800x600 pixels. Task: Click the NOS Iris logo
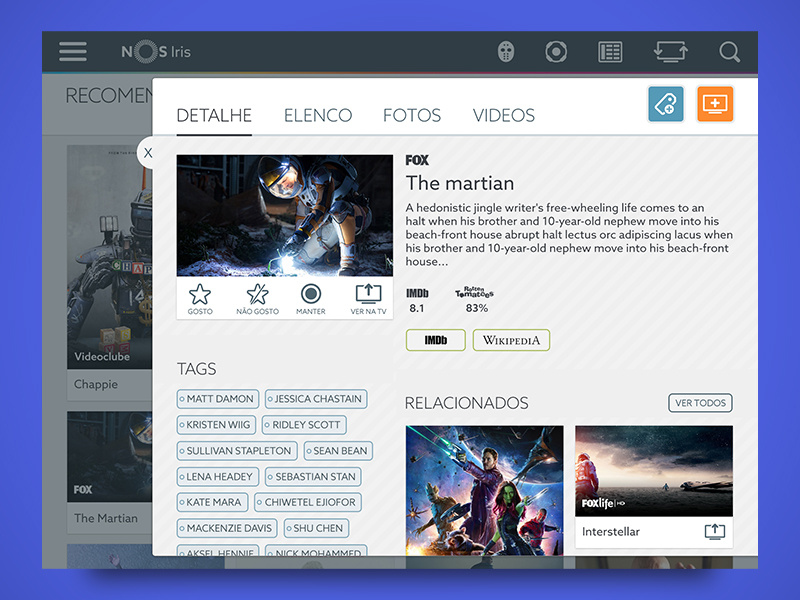pos(156,52)
